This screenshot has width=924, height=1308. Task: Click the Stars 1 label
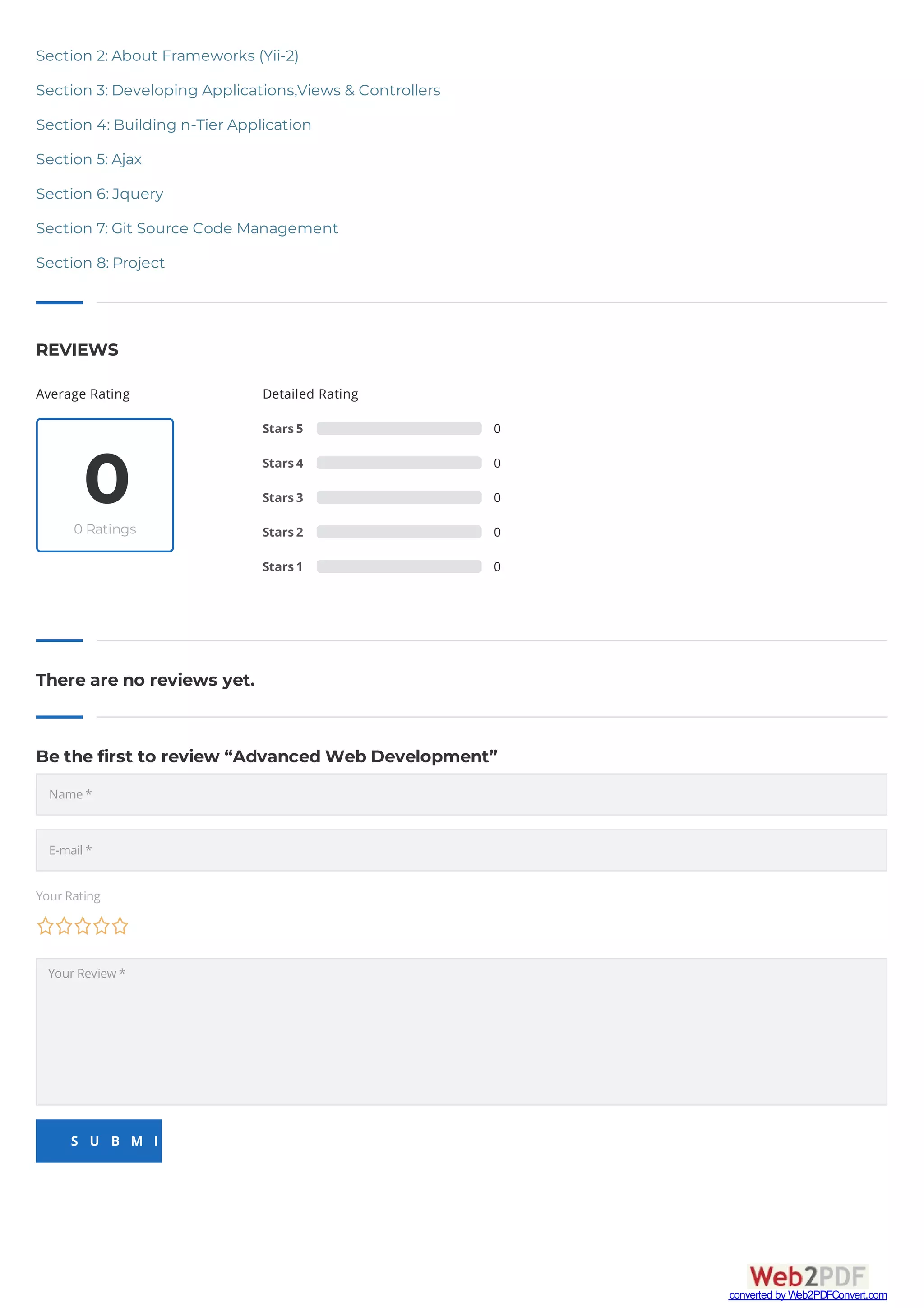click(282, 566)
